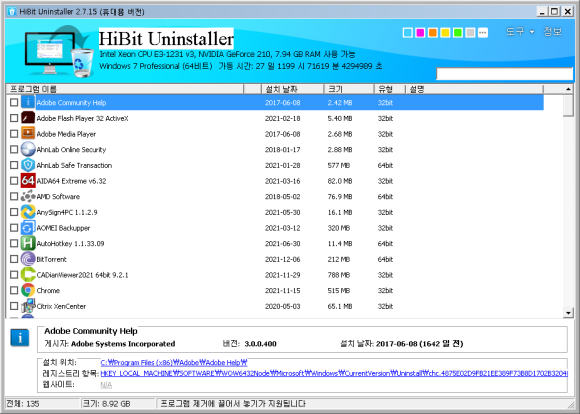Open the HKEY_LOCAL_MACHINE registry entry link
The height and width of the screenshot is (414, 580).
pos(334,374)
